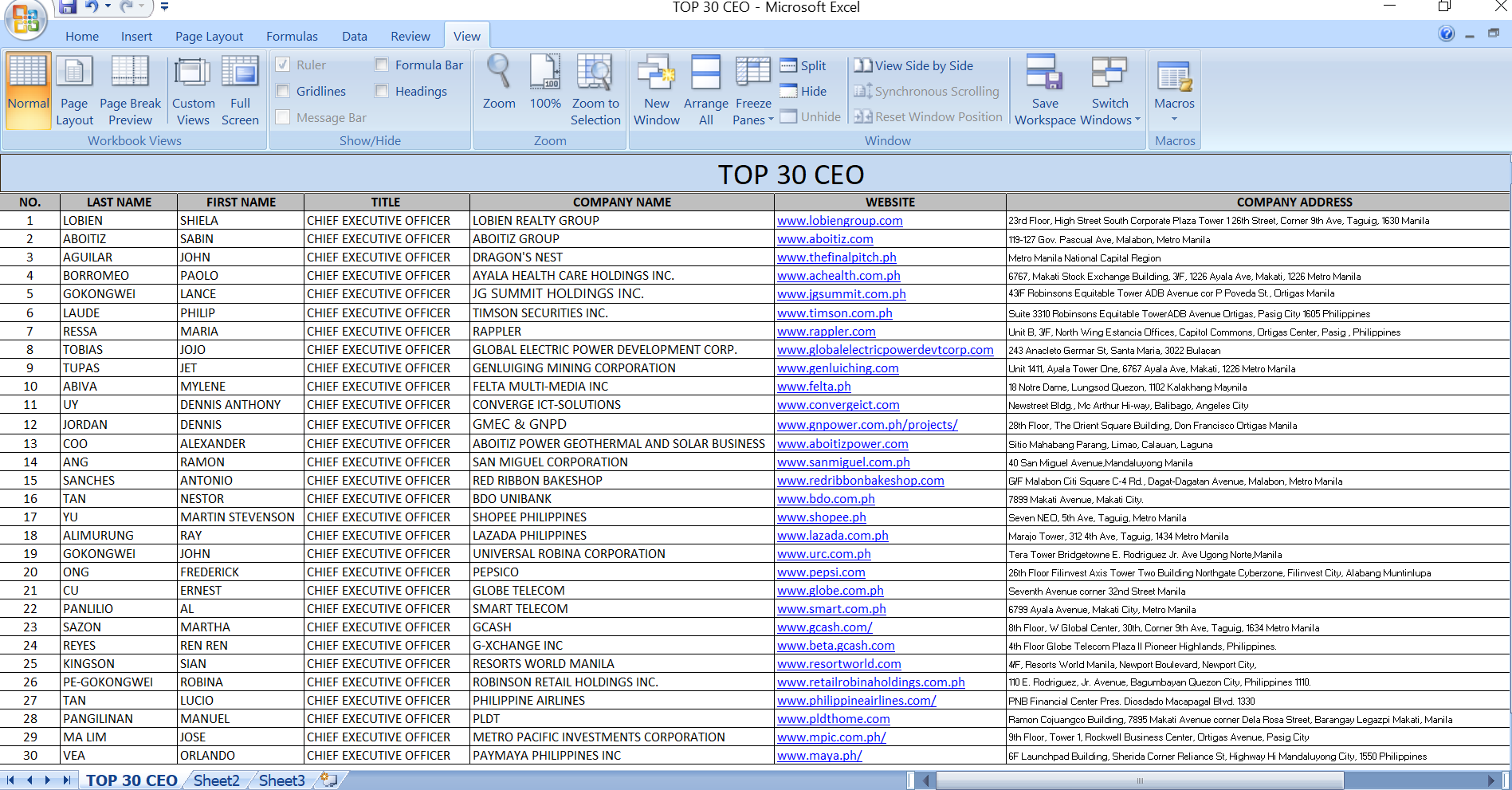Open the Review ribbon tab
This screenshot has width=1512, height=790.
[x=410, y=36]
